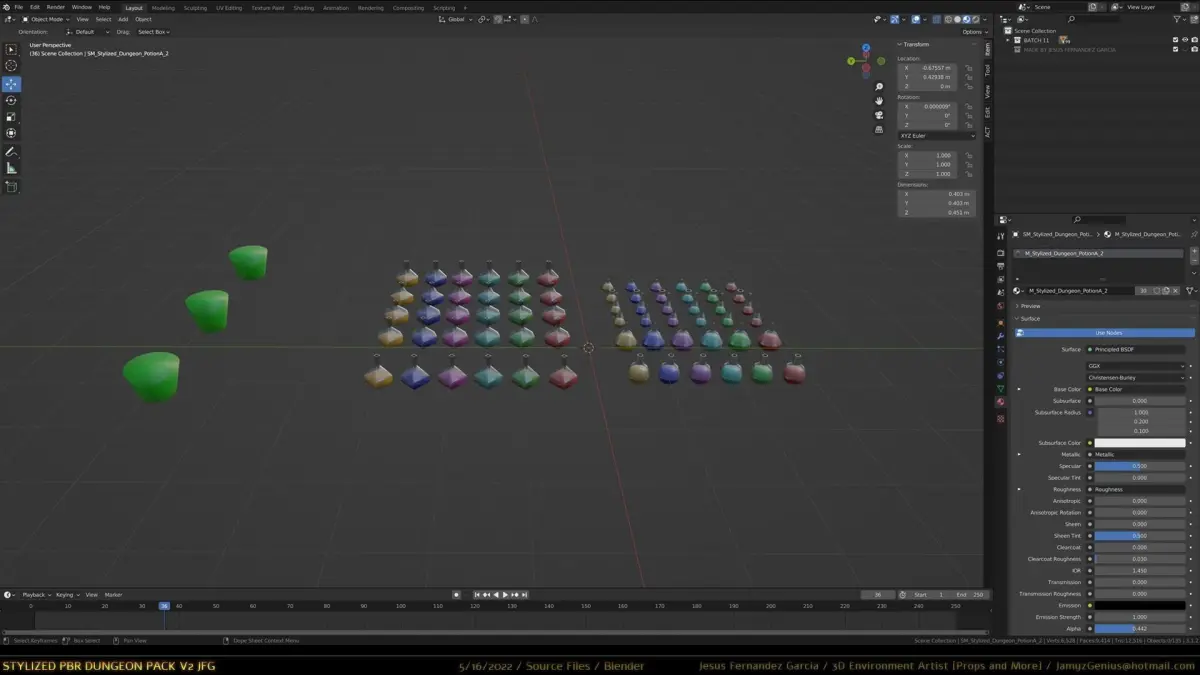
Task: Click the Emission black color swatch
Action: pos(1140,605)
